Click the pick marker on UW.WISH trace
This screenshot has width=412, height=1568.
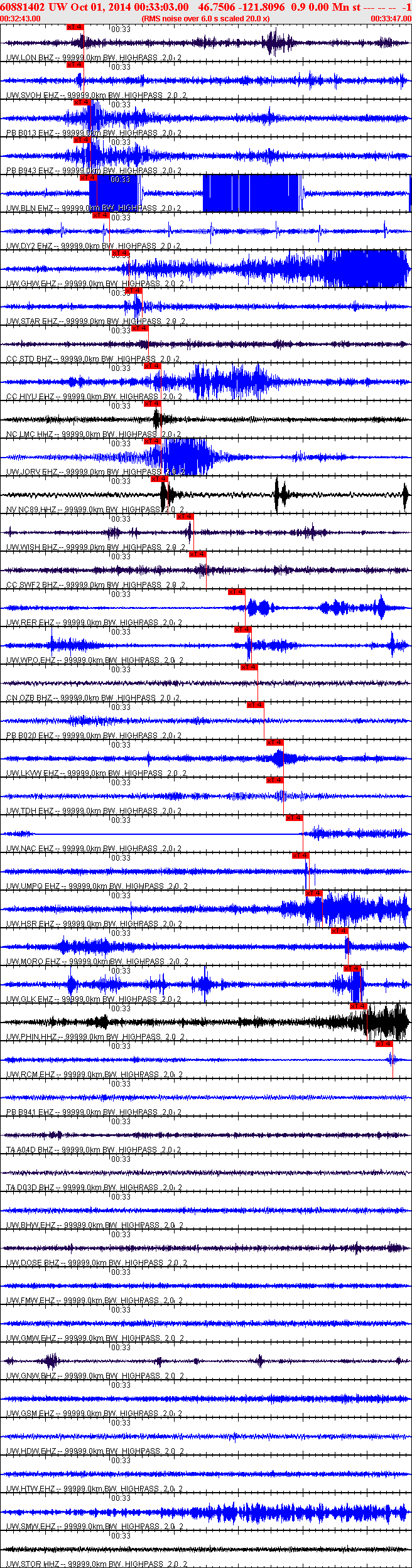pyautogui.click(x=185, y=517)
